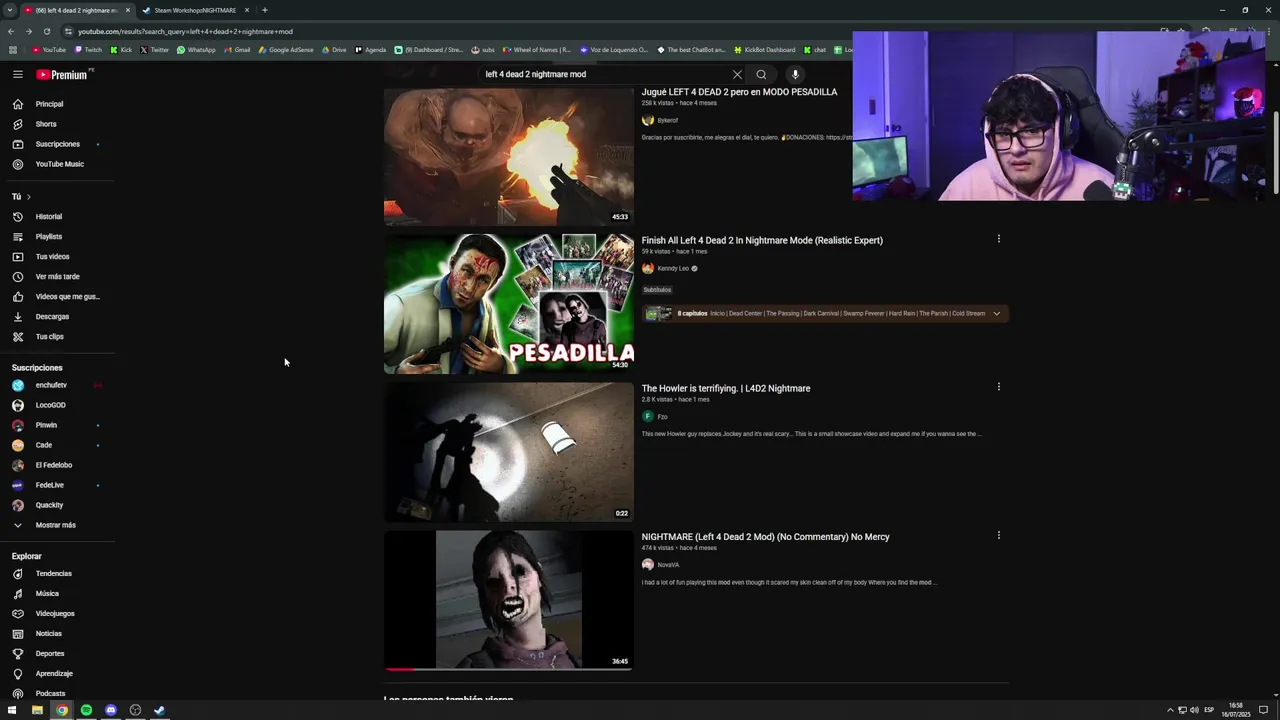Click the YouTube Premium logo

[x=62, y=75]
